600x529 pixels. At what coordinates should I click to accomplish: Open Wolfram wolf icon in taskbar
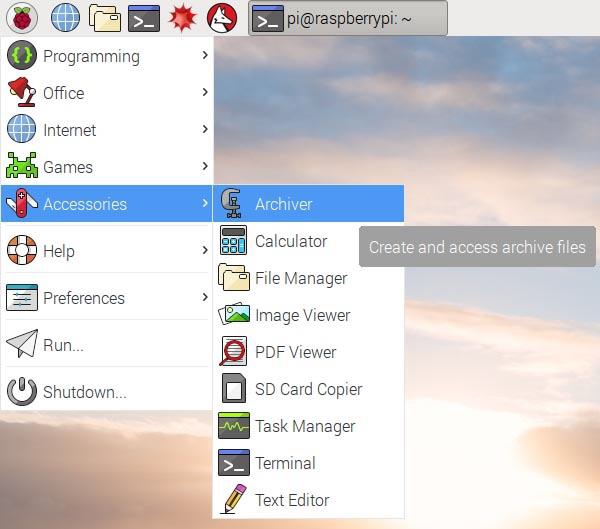point(222,18)
